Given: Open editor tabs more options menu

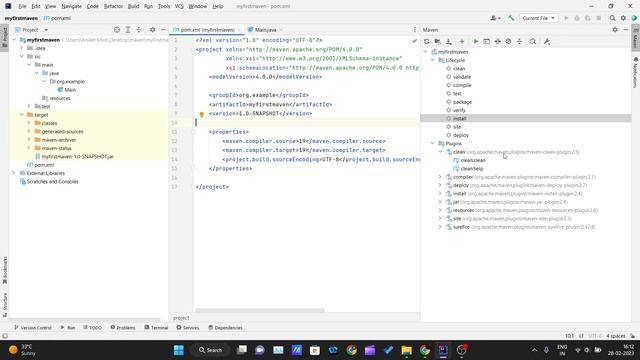Looking at the screenshot, I should pyautogui.click(x=415, y=30).
